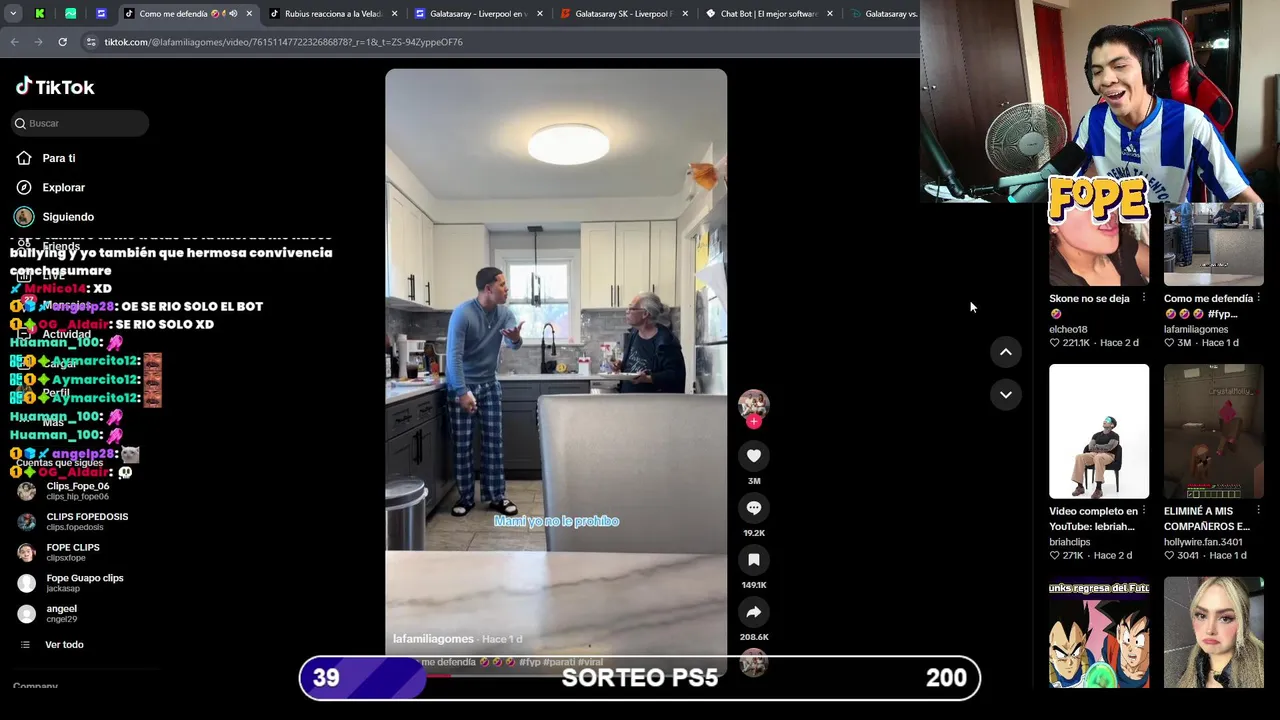Image resolution: width=1280 pixels, height=720 pixels.
Task: Share video with the arrow icon
Action: (754, 612)
